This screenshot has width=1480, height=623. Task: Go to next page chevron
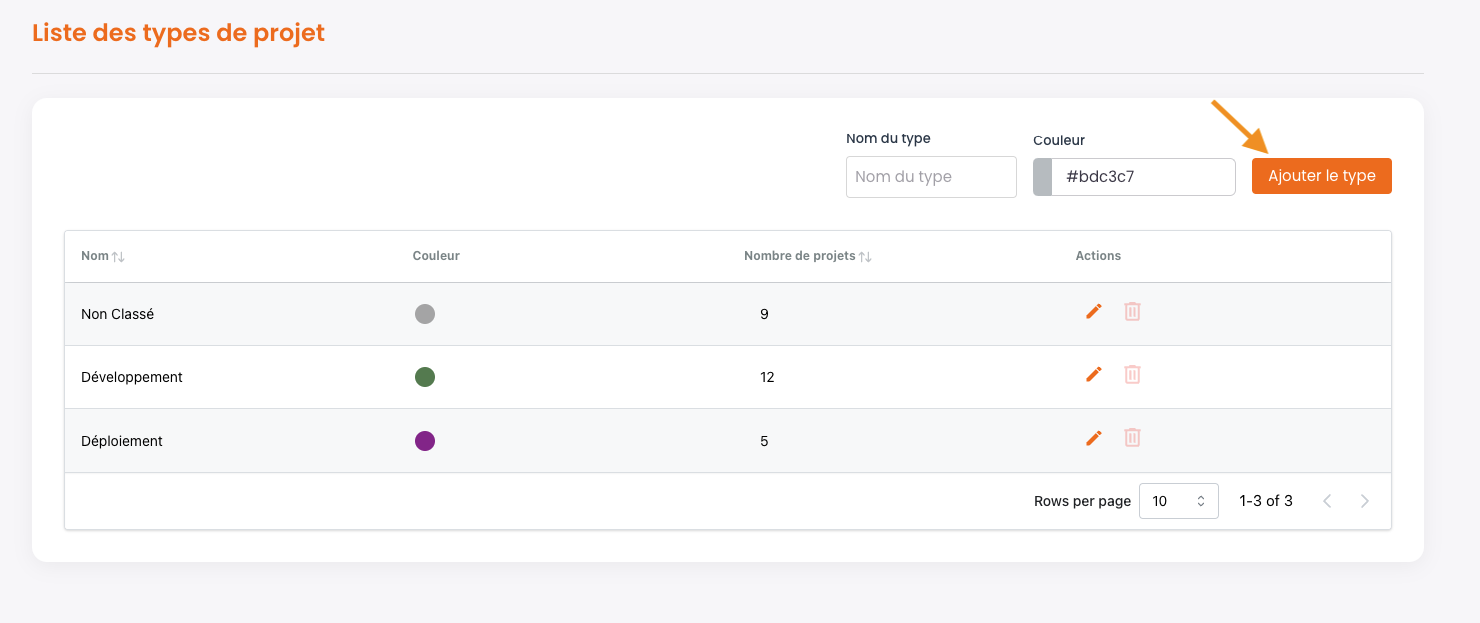(x=1365, y=501)
